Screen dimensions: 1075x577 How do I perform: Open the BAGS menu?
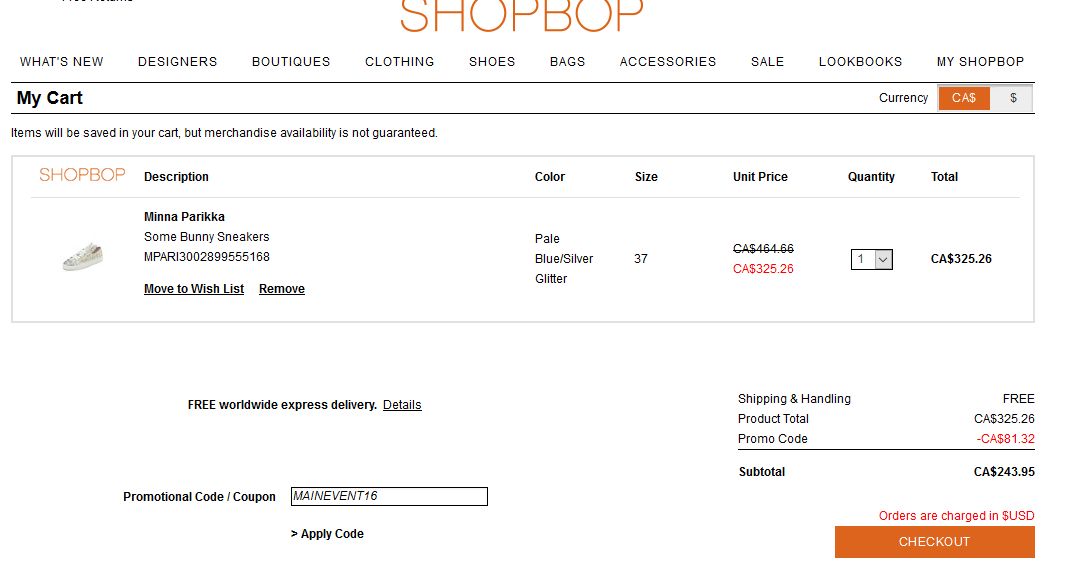pyautogui.click(x=568, y=62)
